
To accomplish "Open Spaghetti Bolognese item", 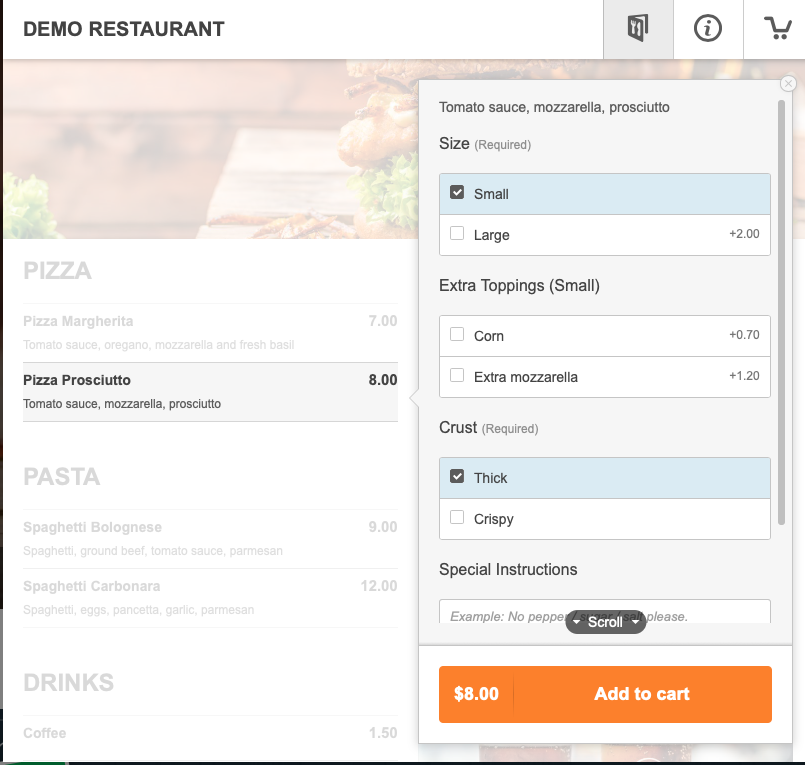I will coord(210,539).
